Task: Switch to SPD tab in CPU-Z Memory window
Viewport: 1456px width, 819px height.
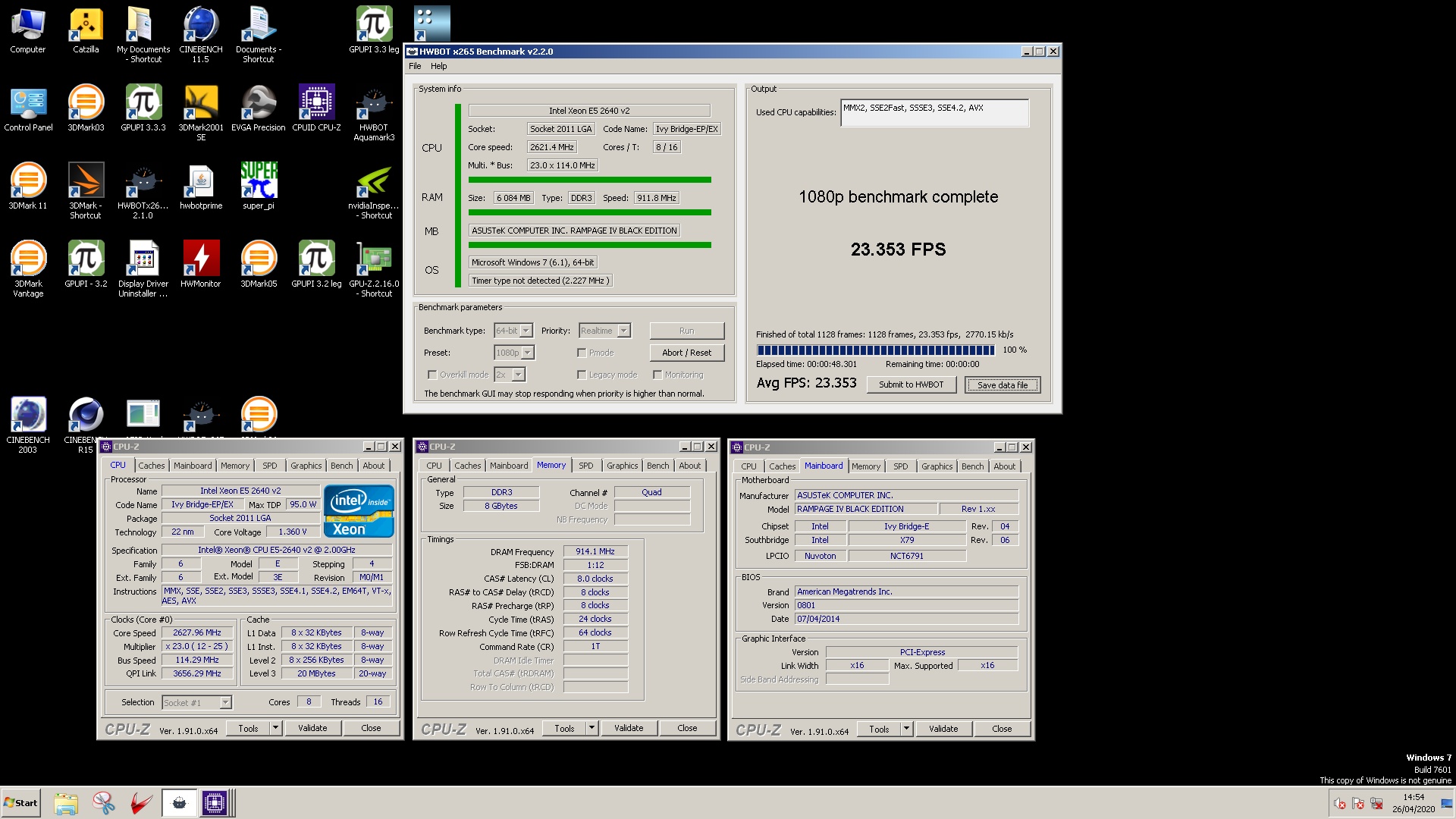Action: tap(585, 466)
